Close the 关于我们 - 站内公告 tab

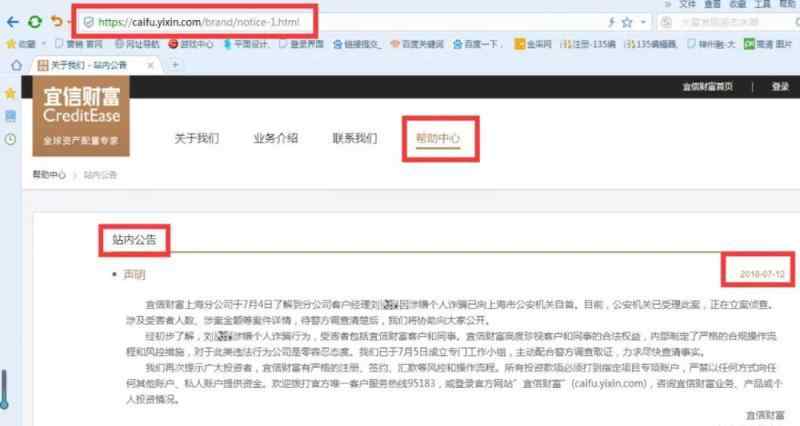tap(151, 65)
